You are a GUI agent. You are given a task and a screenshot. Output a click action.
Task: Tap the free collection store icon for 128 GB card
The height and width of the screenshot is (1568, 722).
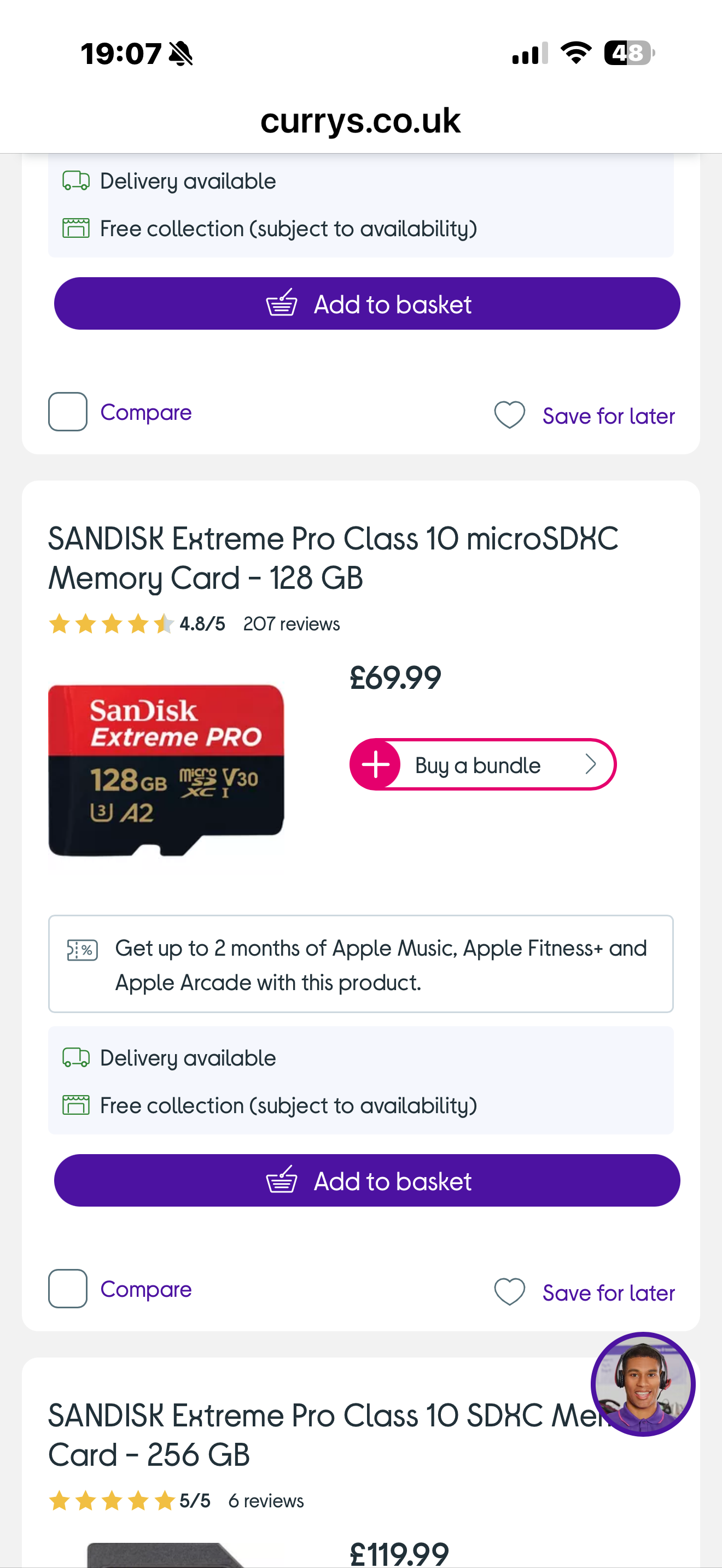(x=76, y=1105)
